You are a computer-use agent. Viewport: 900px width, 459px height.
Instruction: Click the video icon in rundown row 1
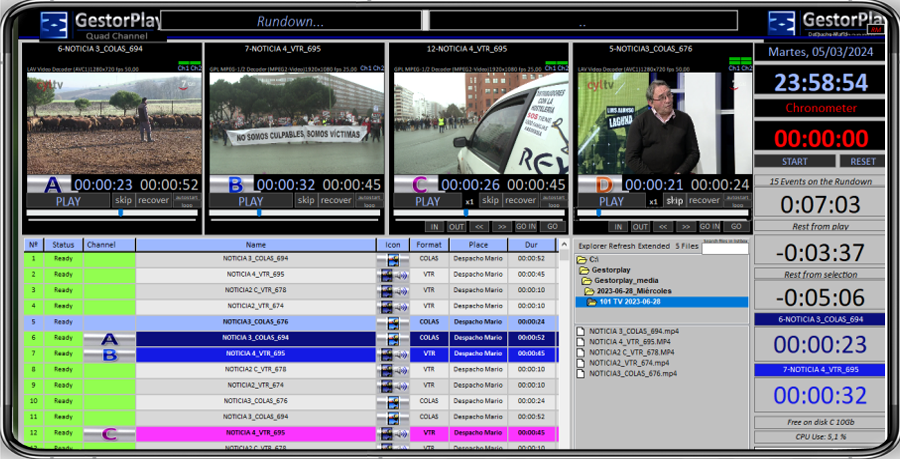click(392, 259)
